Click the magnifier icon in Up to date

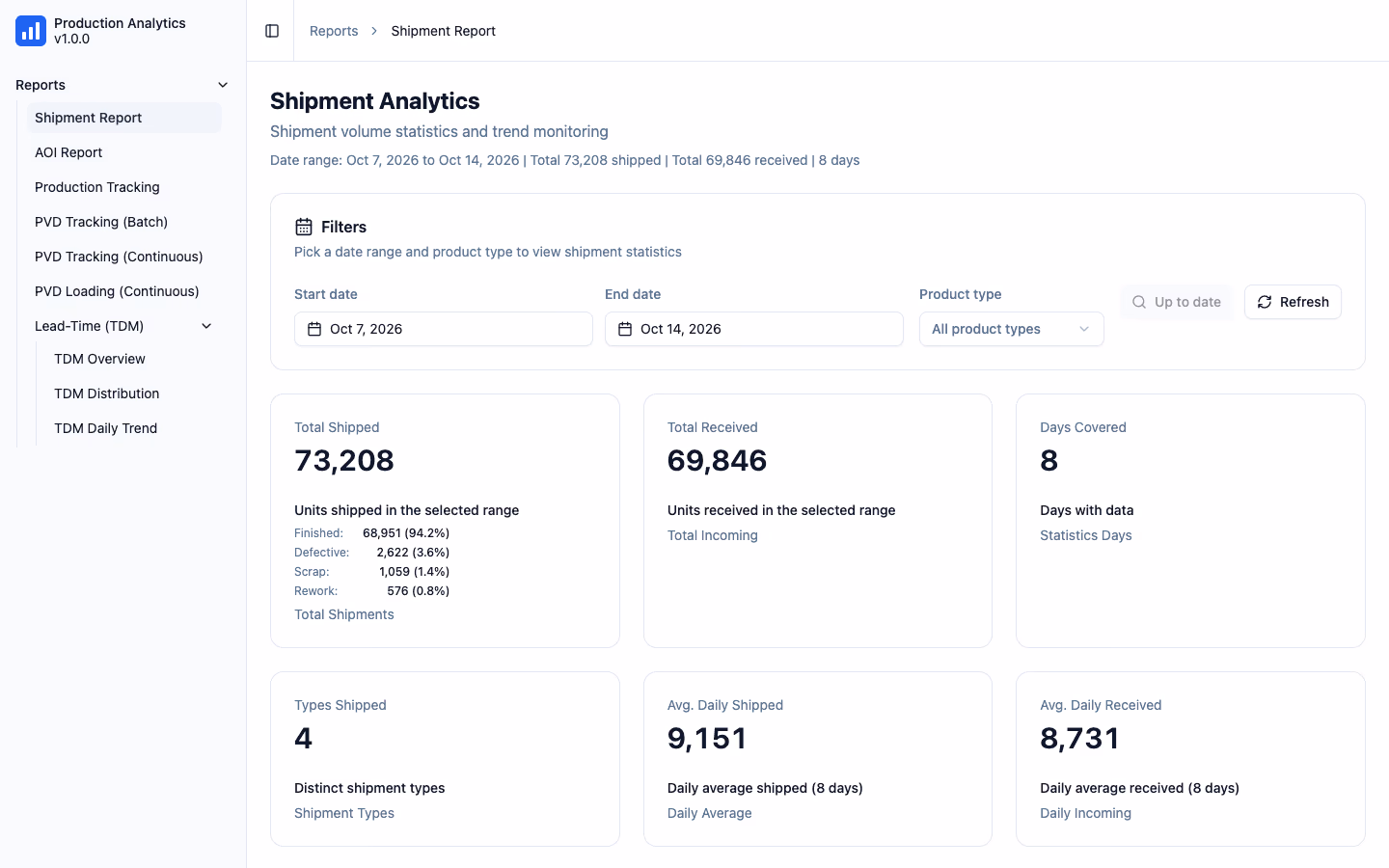(x=1139, y=302)
